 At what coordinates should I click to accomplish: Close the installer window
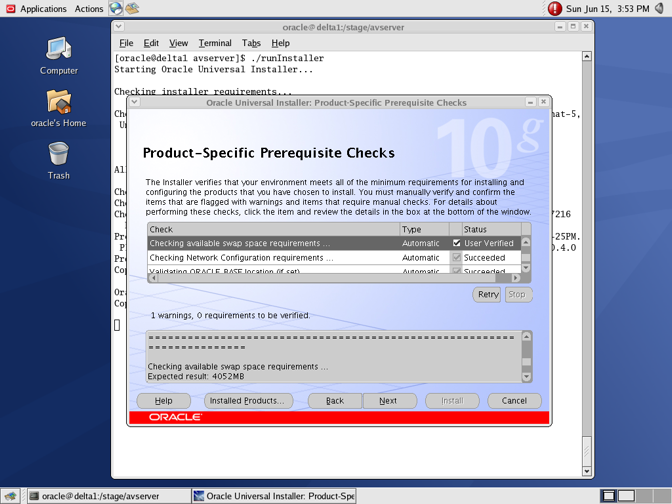543,102
